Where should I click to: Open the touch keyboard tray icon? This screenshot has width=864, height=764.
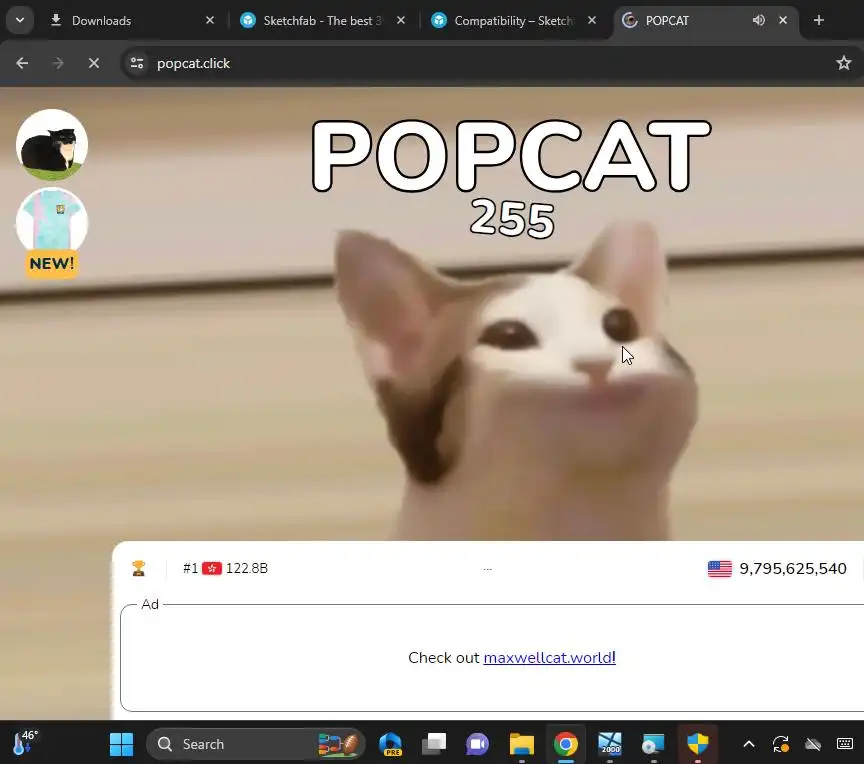pos(845,744)
